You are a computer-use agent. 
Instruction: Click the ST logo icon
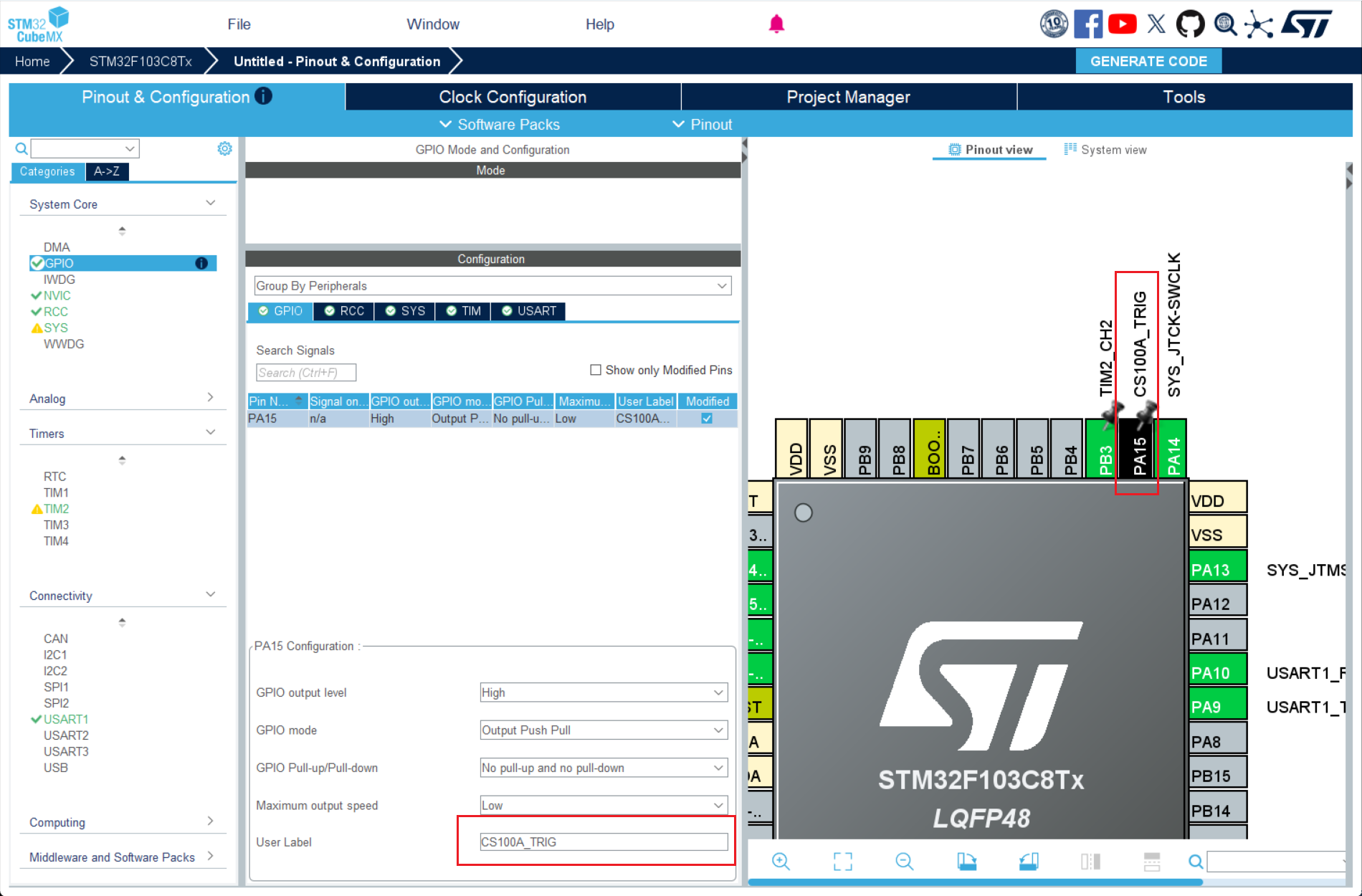(1307, 24)
